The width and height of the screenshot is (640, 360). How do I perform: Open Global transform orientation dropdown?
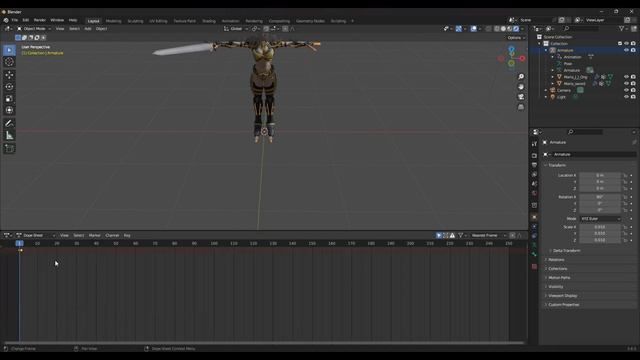pyautogui.click(x=236, y=29)
